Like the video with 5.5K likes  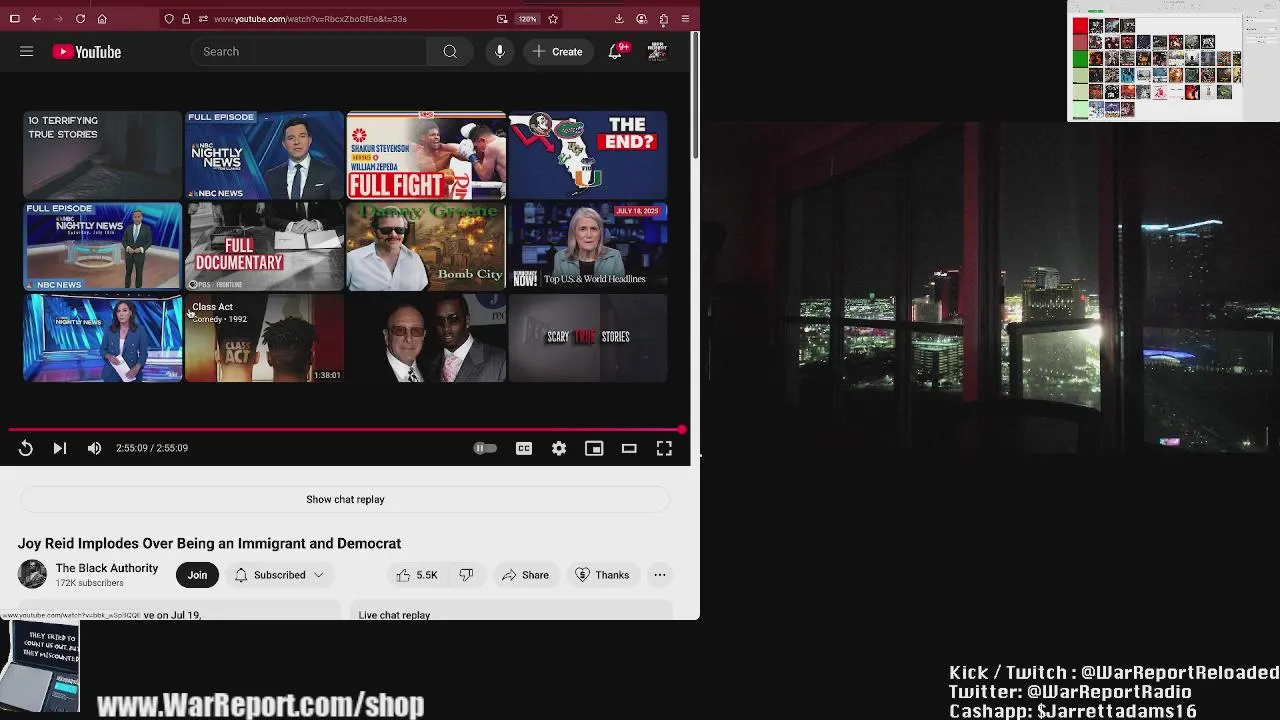(x=416, y=575)
